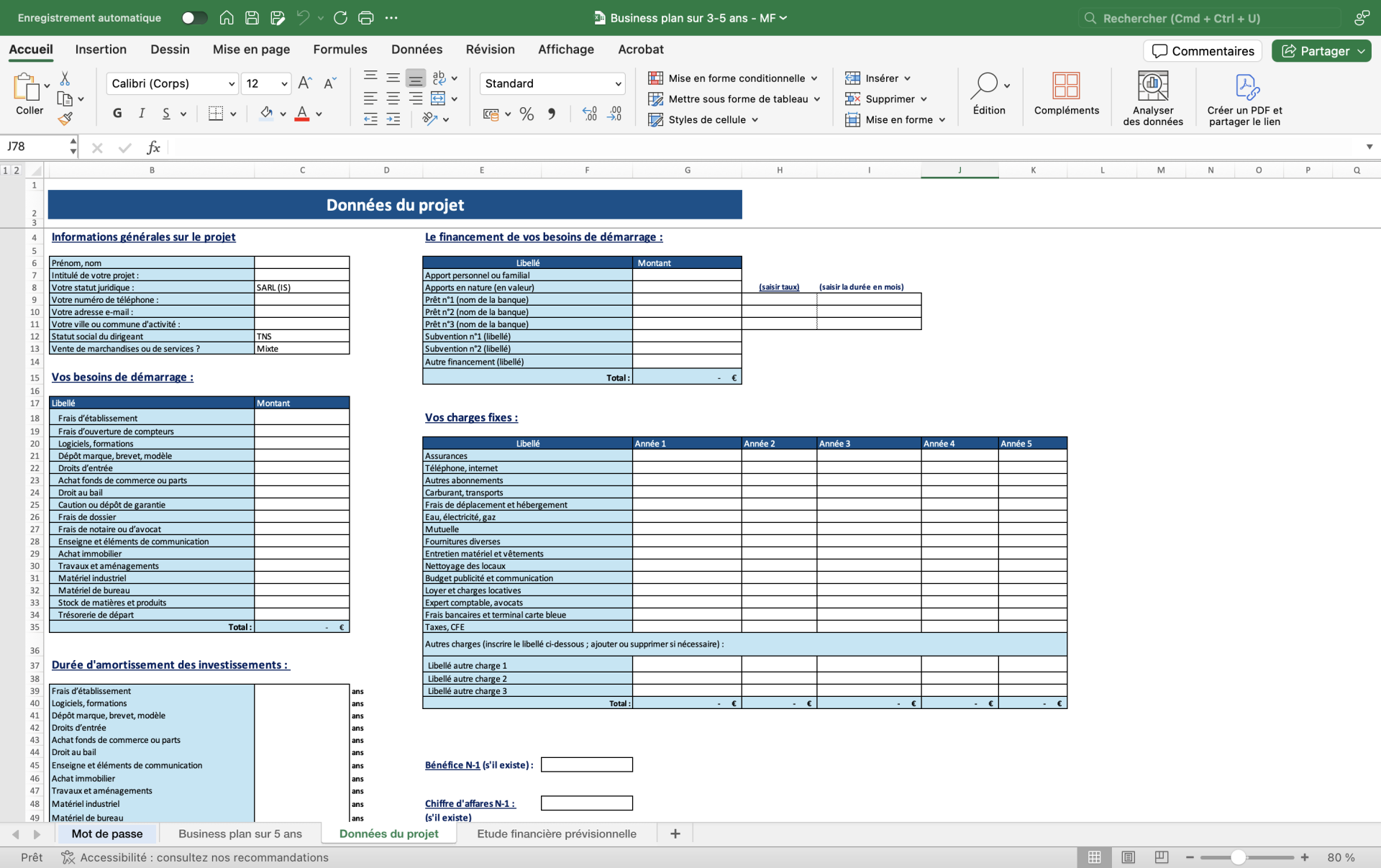The image size is (1381, 868).
Task: Open the Insertion ribbon tab
Action: [101, 50]
